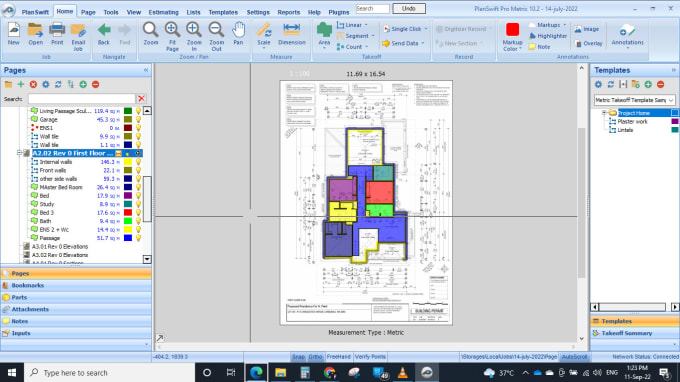Collapse the Project Home template node
This screenshot has height=382, width=680.
604,113
